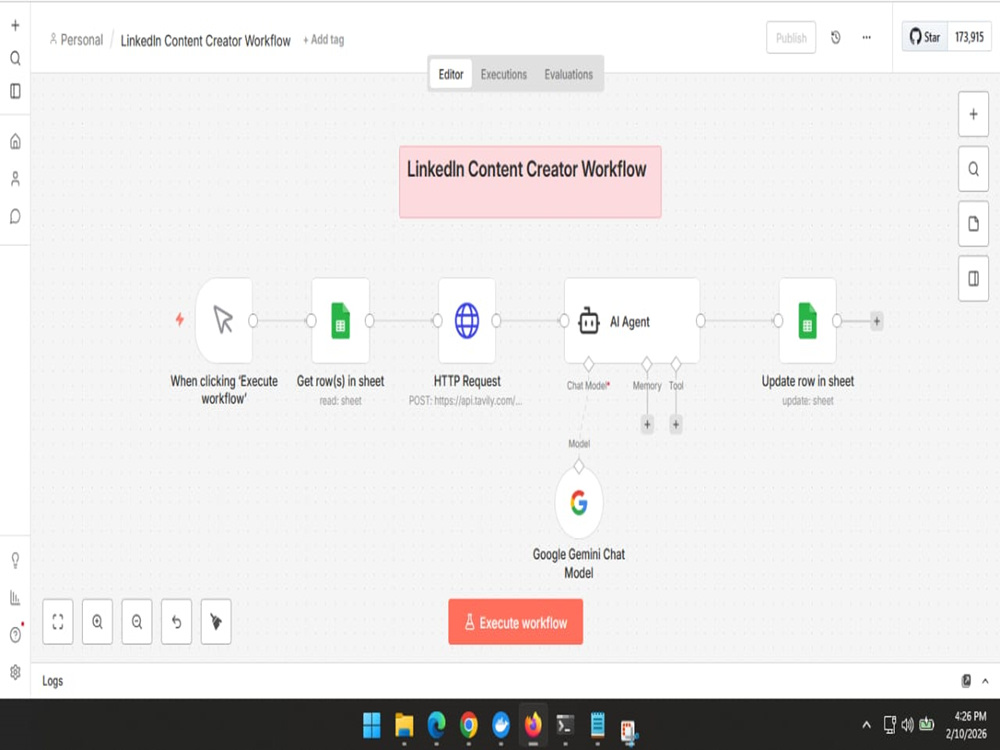1000x750 pixels.
Task: Pop out the Logs panel icon
Action: [x=966, y=681]
